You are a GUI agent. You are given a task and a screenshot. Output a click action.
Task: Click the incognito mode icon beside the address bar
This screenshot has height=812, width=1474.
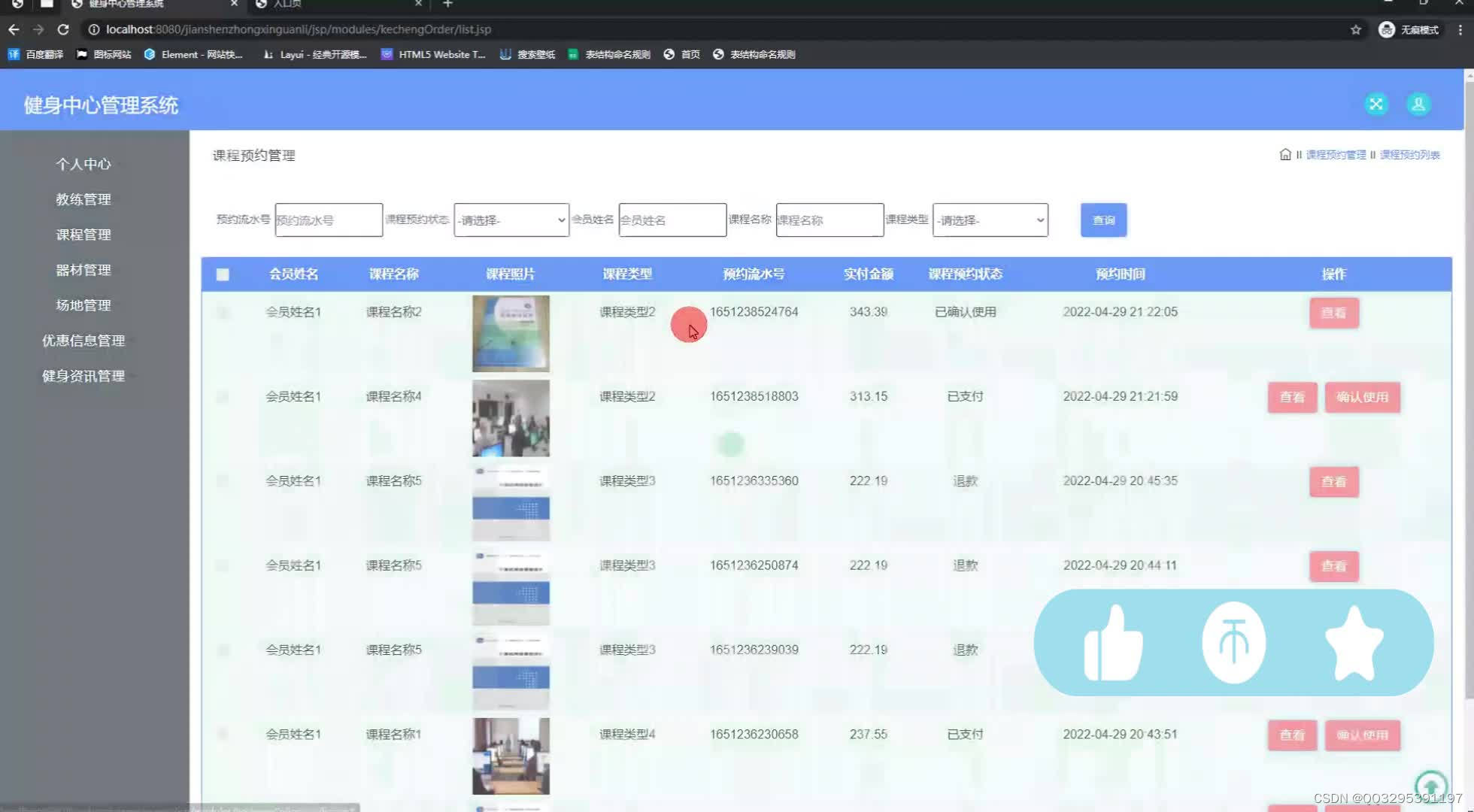tap(1386, 29)
